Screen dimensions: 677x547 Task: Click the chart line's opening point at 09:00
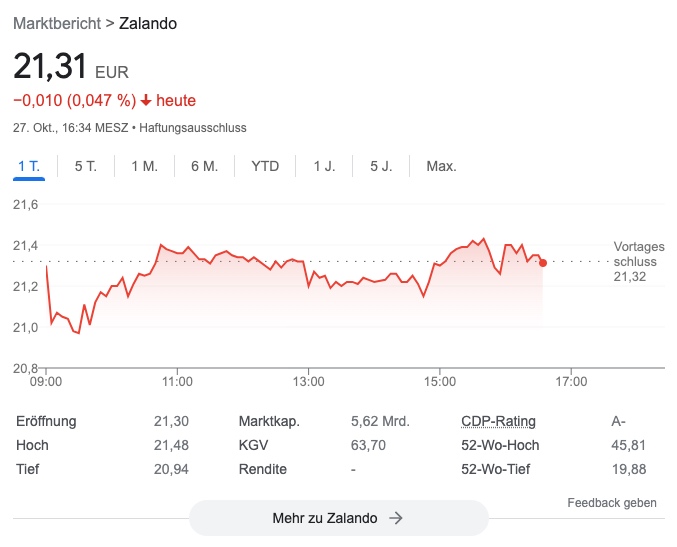47,267
